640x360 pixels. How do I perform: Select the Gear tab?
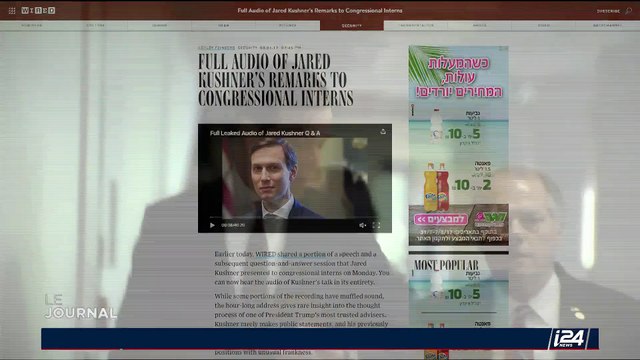[223, 25]
